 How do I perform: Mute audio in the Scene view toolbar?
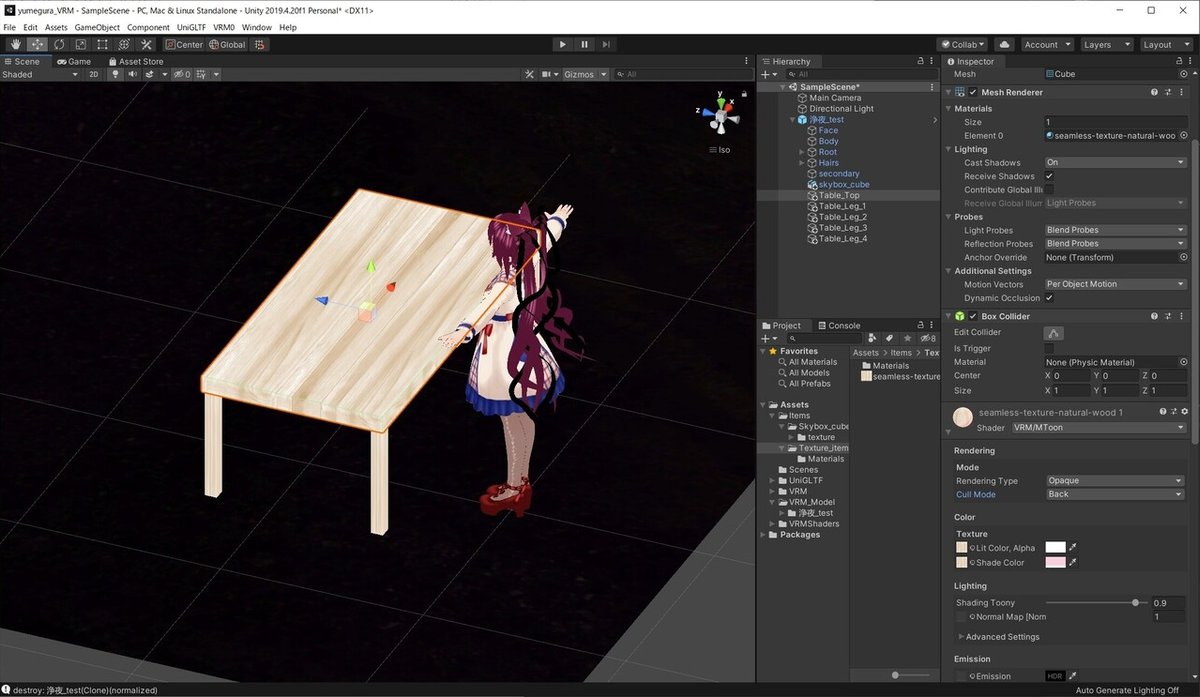pyautogui.click(x=133, y=73)
